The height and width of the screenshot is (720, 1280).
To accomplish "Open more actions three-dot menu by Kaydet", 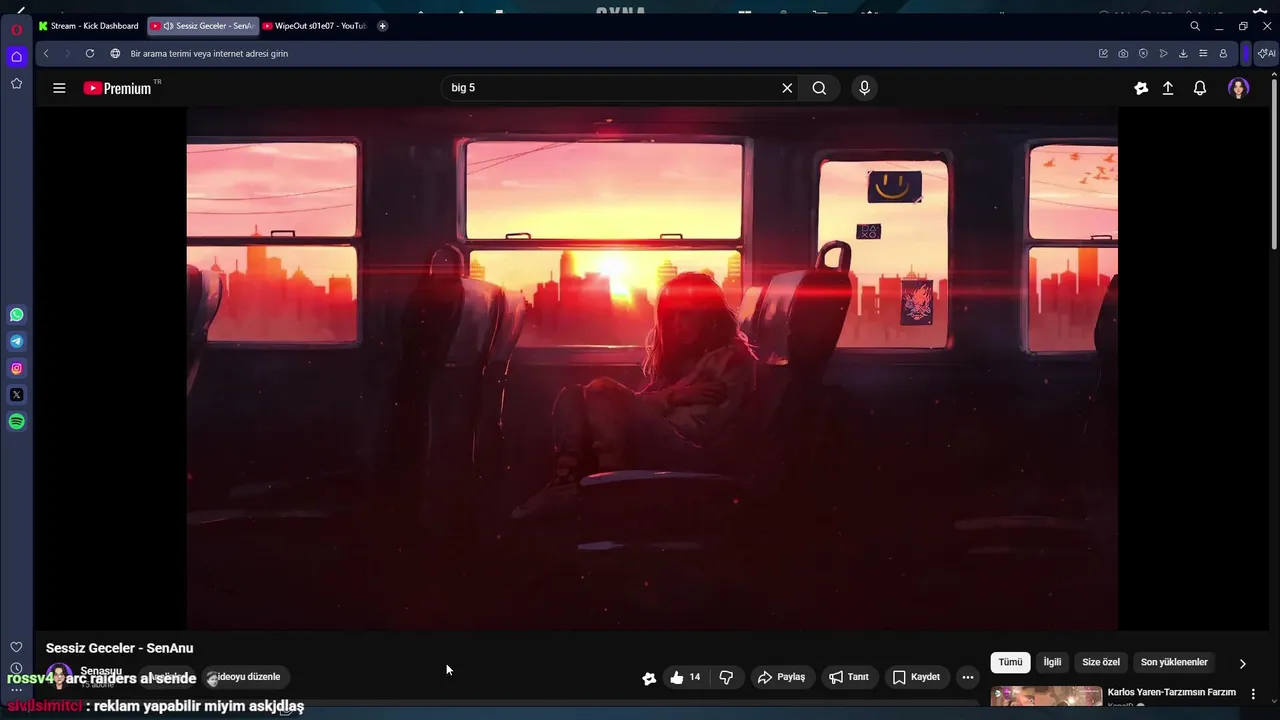I will pos(967,677).
